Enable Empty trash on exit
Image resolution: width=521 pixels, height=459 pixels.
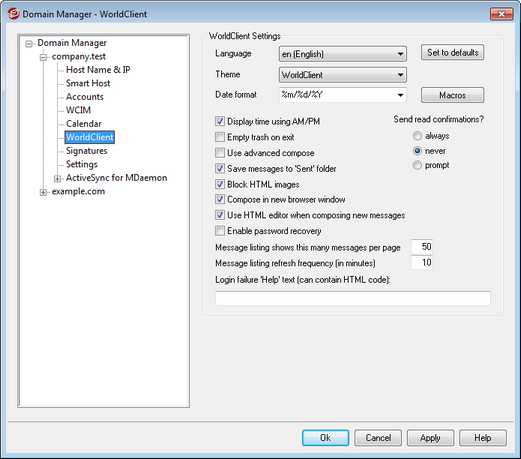click(x=220, y=137)
